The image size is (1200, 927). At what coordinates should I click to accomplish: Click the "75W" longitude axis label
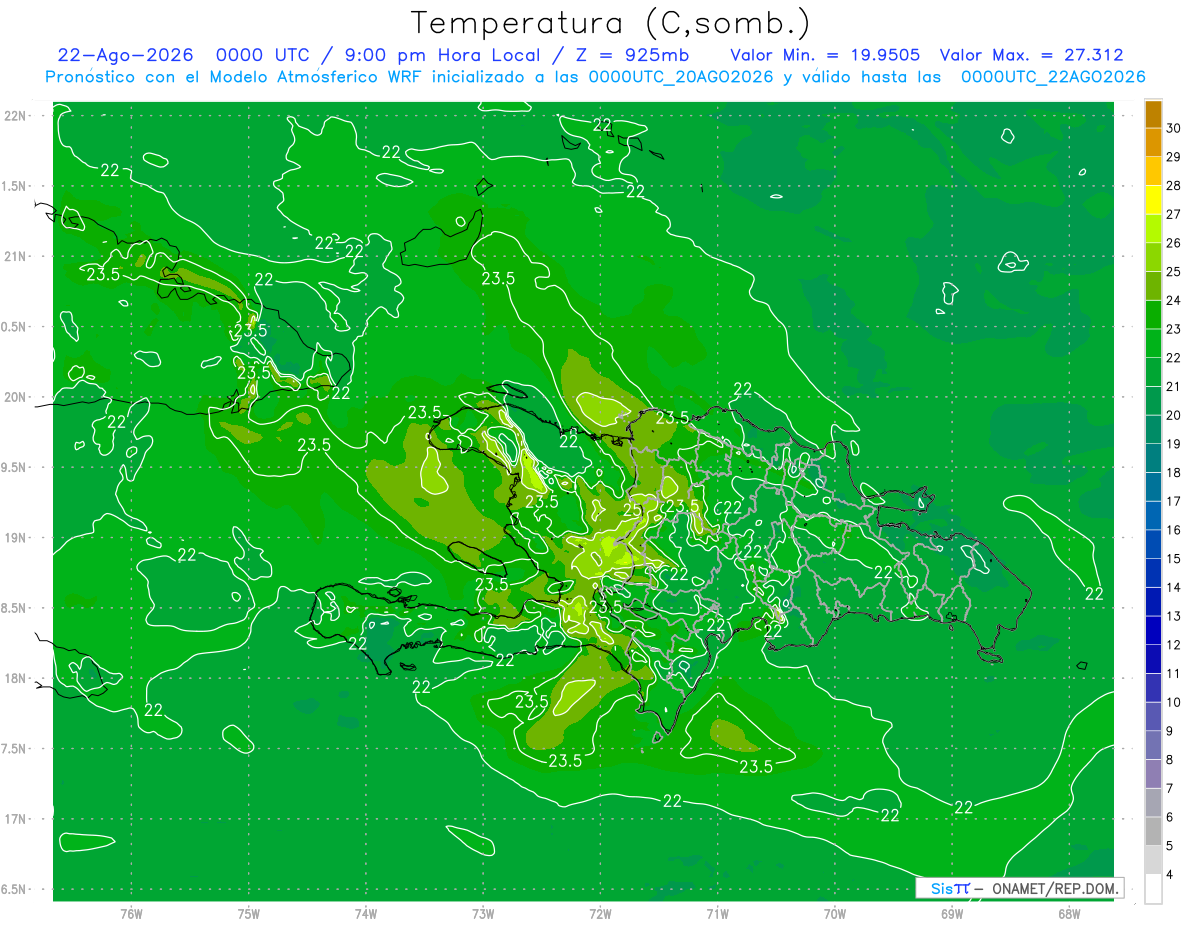tap(249, 913)
